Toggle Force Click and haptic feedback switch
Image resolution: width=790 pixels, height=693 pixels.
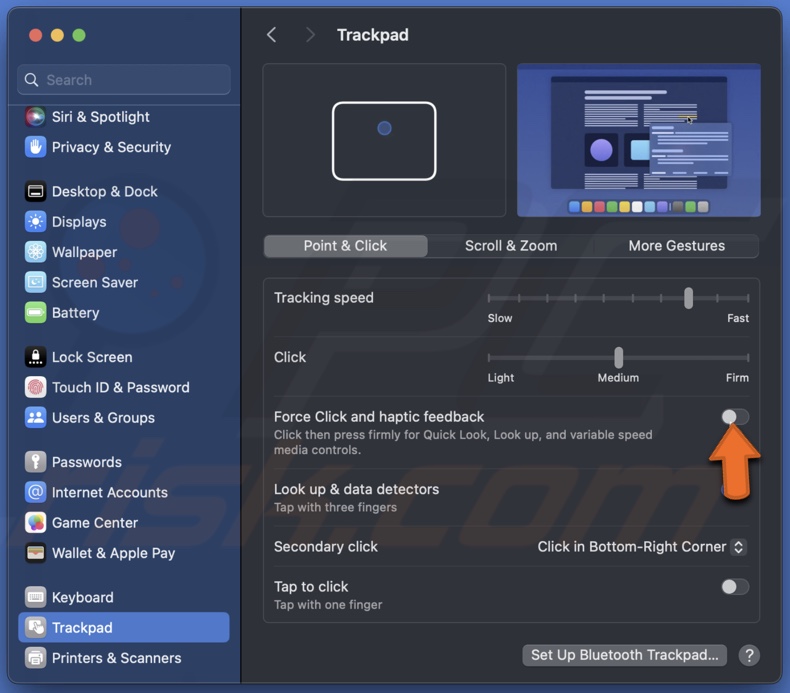tap(735, 417)
